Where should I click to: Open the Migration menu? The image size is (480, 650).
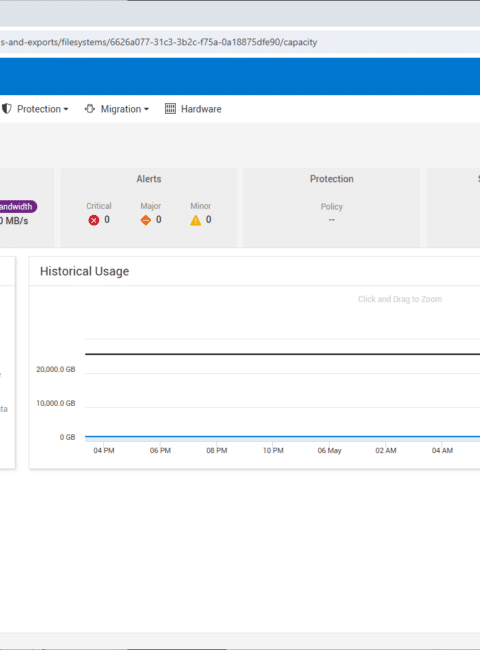pos(116,109)
